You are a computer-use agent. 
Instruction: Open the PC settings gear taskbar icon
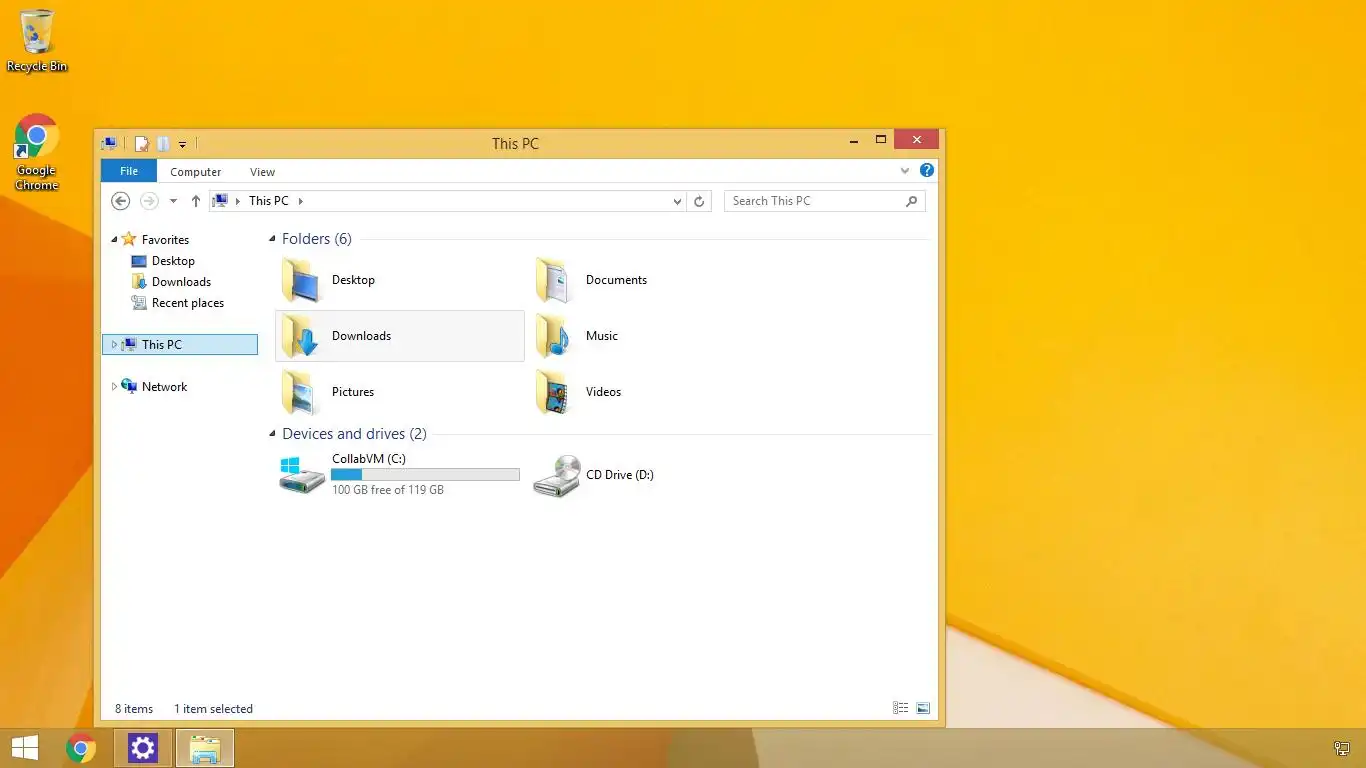[x=143, y=748]
